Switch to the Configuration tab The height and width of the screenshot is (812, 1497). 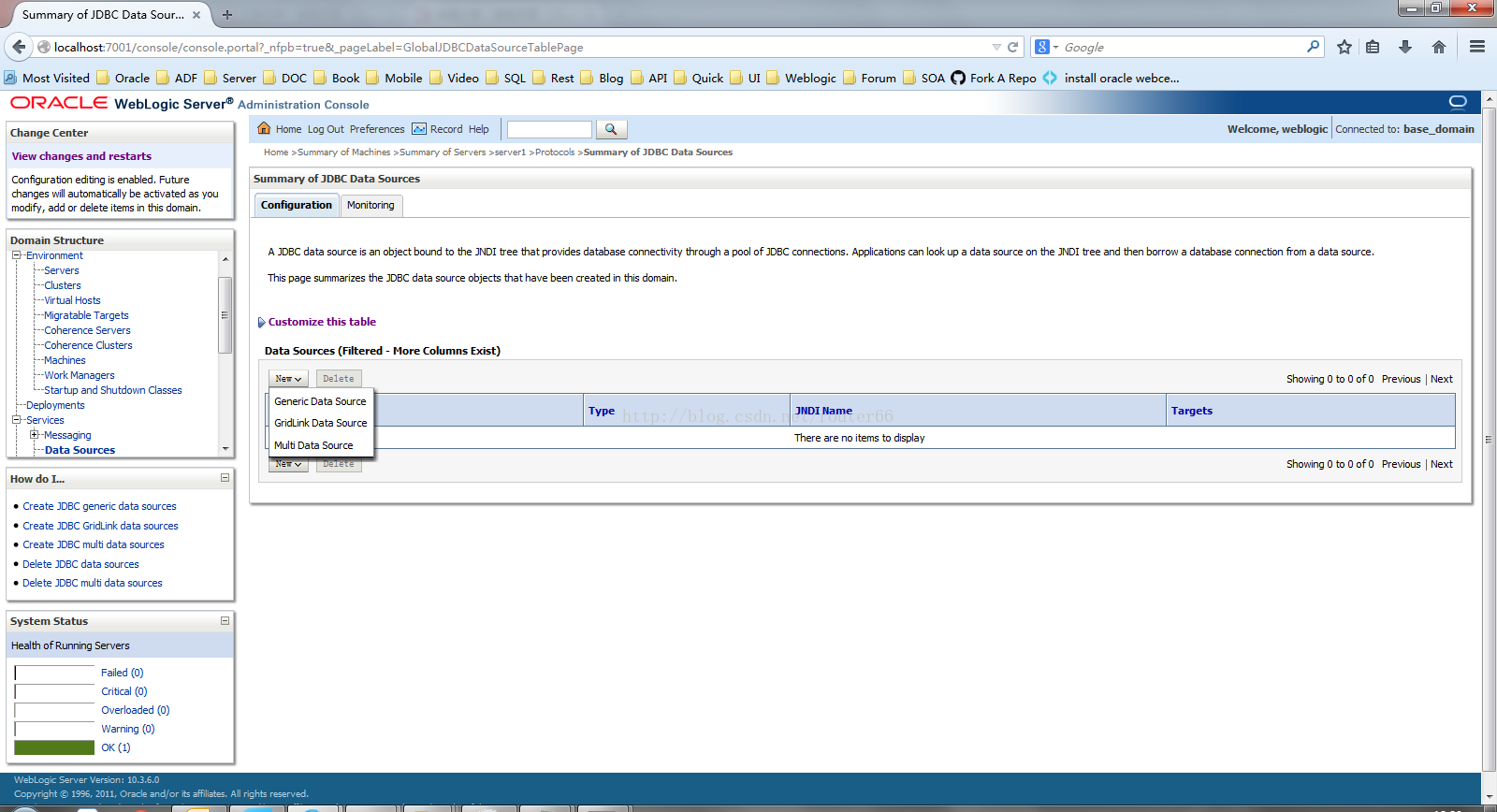click(x=297, y=205)
